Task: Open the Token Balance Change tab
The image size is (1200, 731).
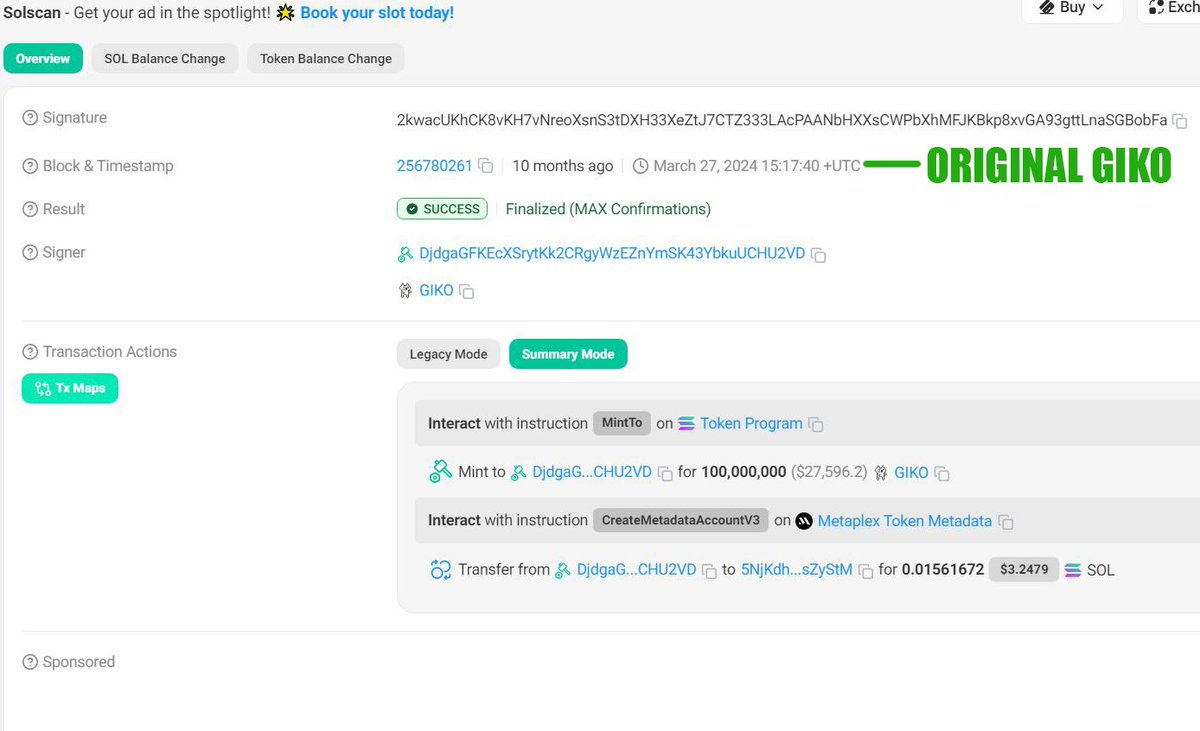Action: 326,59
